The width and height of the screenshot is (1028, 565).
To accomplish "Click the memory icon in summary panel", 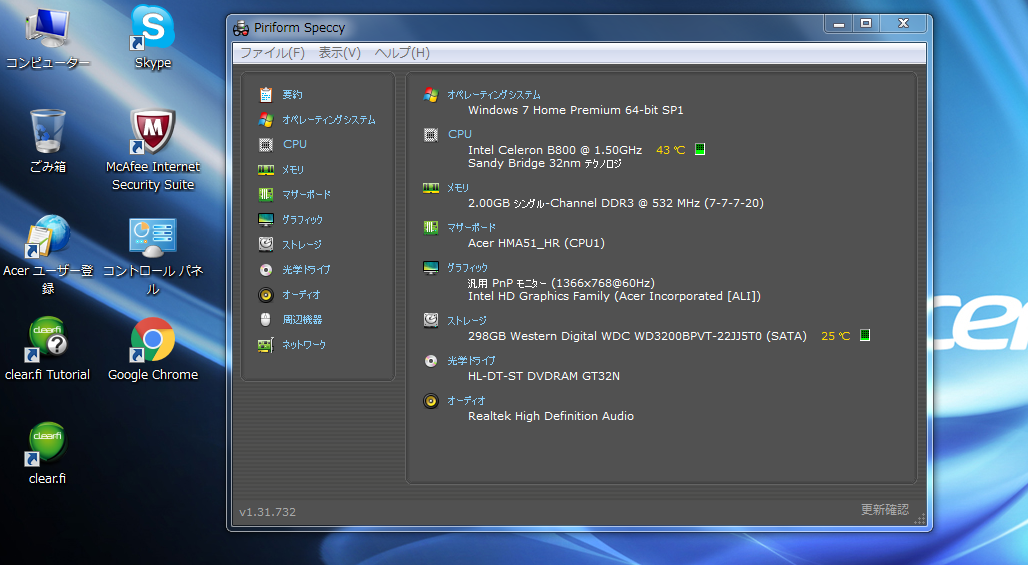I will (x=431, y=188).
